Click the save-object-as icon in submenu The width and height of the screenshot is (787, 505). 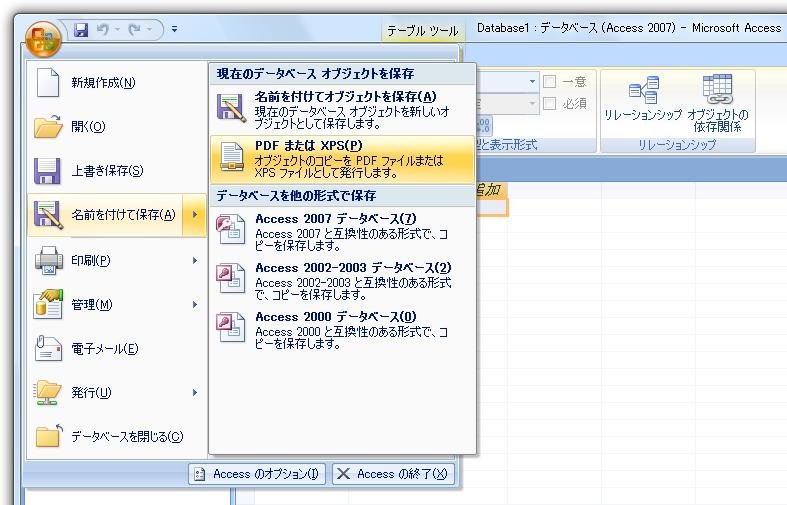(x=231, y=108)
